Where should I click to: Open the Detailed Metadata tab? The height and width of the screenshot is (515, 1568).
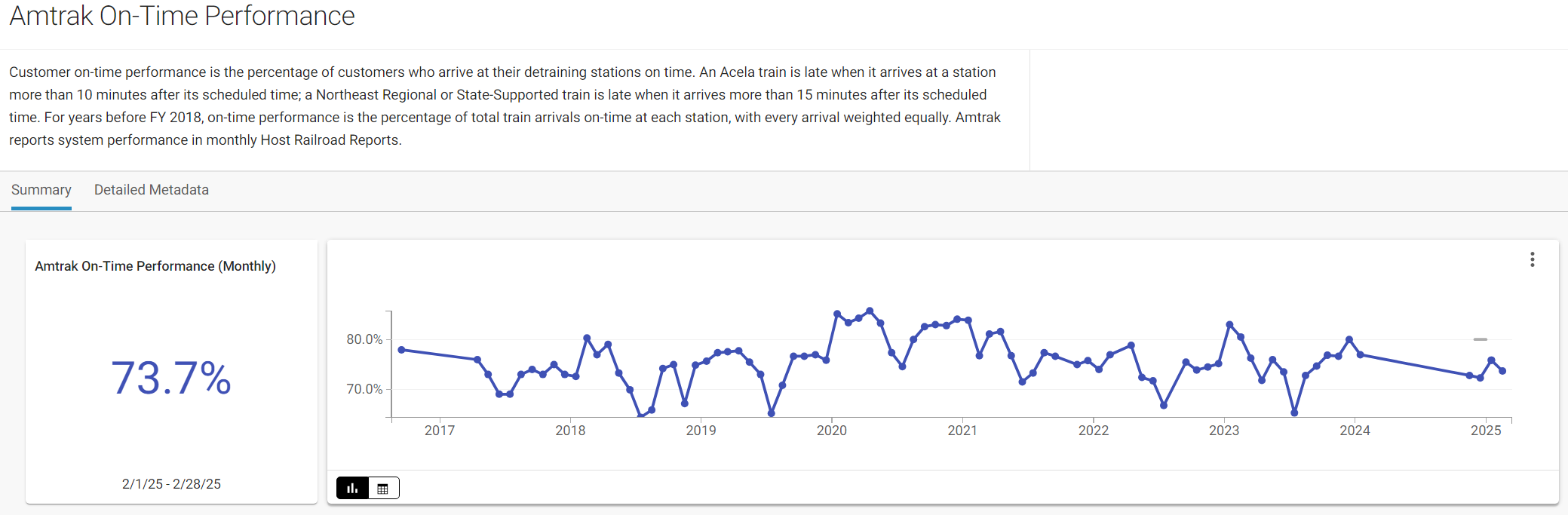151,190
